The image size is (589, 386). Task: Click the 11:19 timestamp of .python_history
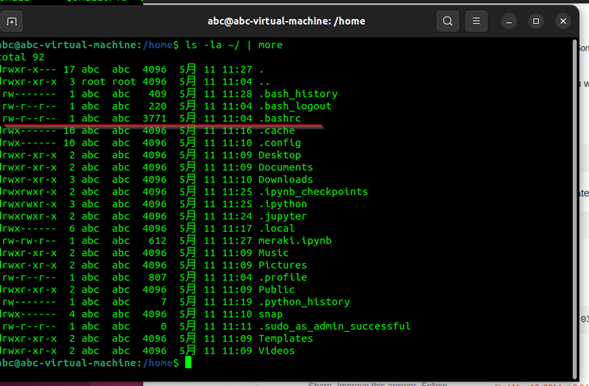(x=237, y=302)
